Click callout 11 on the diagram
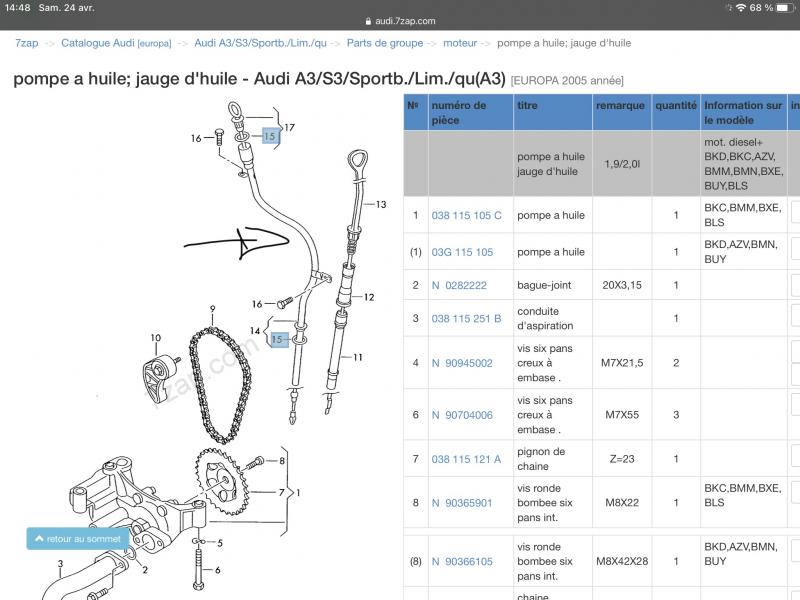 (x=358, y=358)
